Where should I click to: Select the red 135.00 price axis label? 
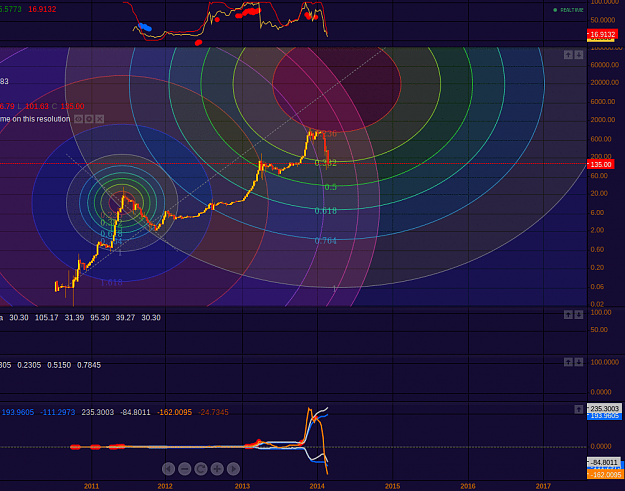[x=600, y=164]
